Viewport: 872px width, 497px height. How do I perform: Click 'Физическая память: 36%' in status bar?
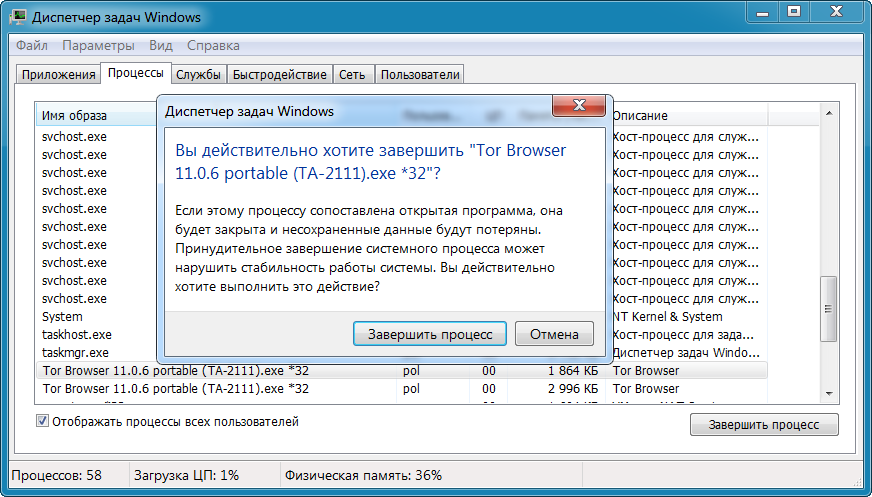tap(363, 475)
